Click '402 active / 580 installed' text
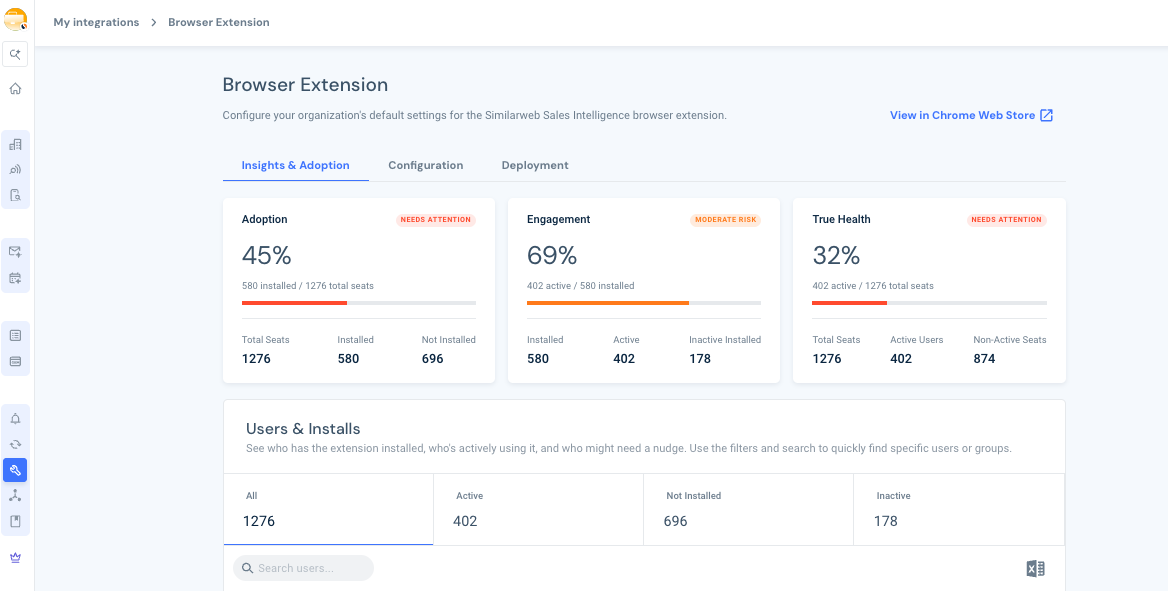The height and width of the screenshot is (591, 1168). point(580,285)
